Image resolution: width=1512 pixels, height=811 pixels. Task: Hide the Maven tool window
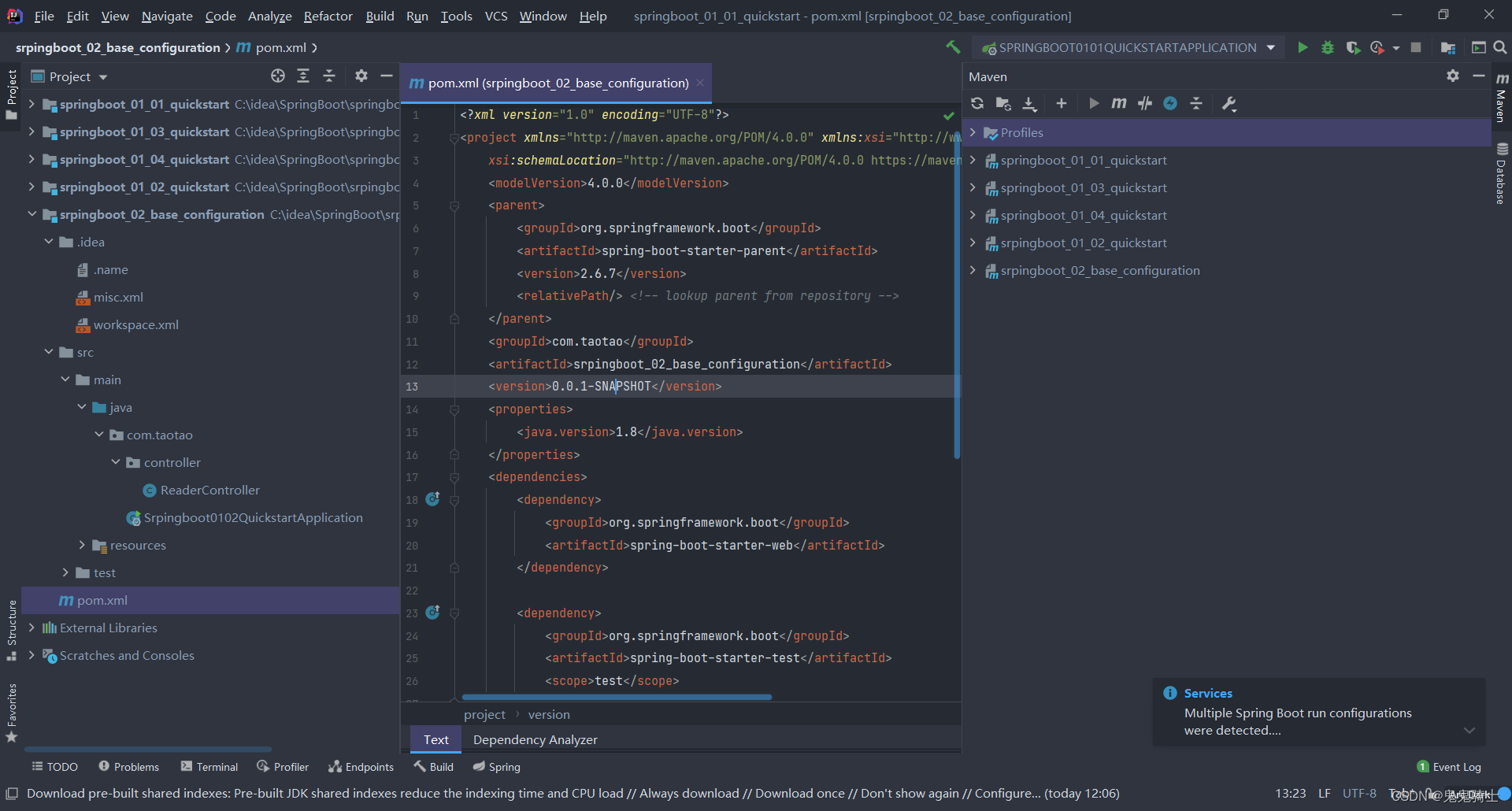pyautogui.click(x=1479, y=76)
